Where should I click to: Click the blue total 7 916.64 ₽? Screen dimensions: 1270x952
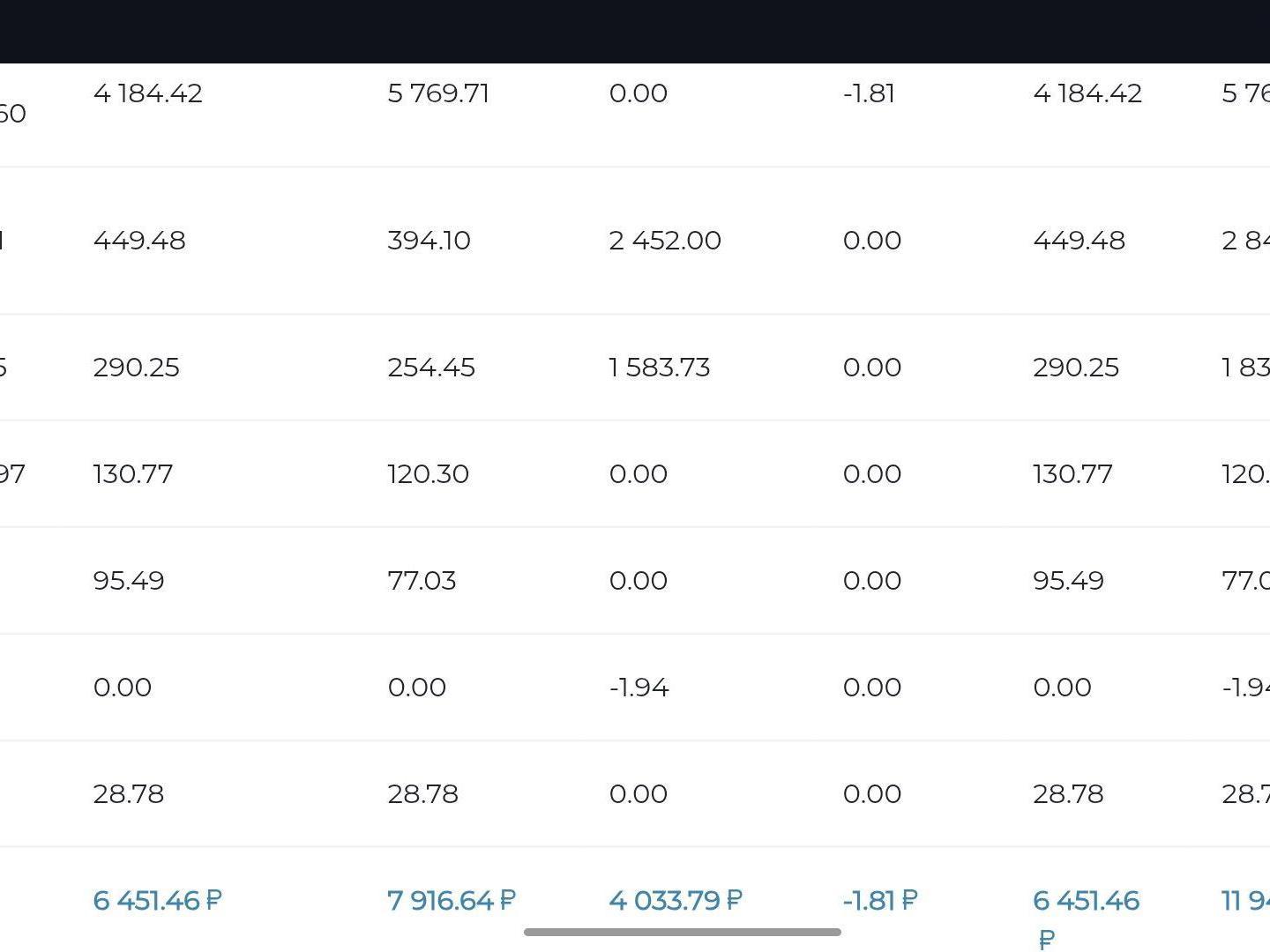[451, 901]
